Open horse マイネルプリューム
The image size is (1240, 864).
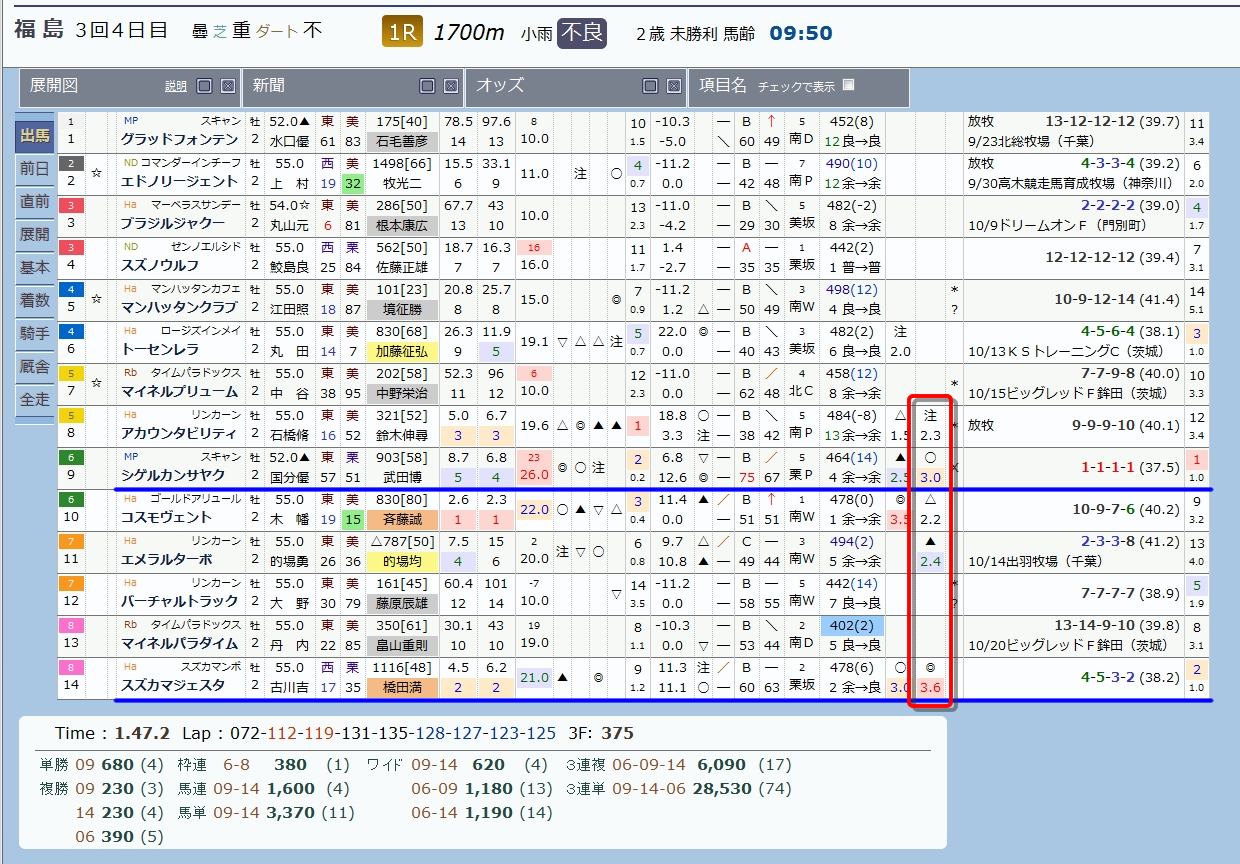tap(179, 392)
